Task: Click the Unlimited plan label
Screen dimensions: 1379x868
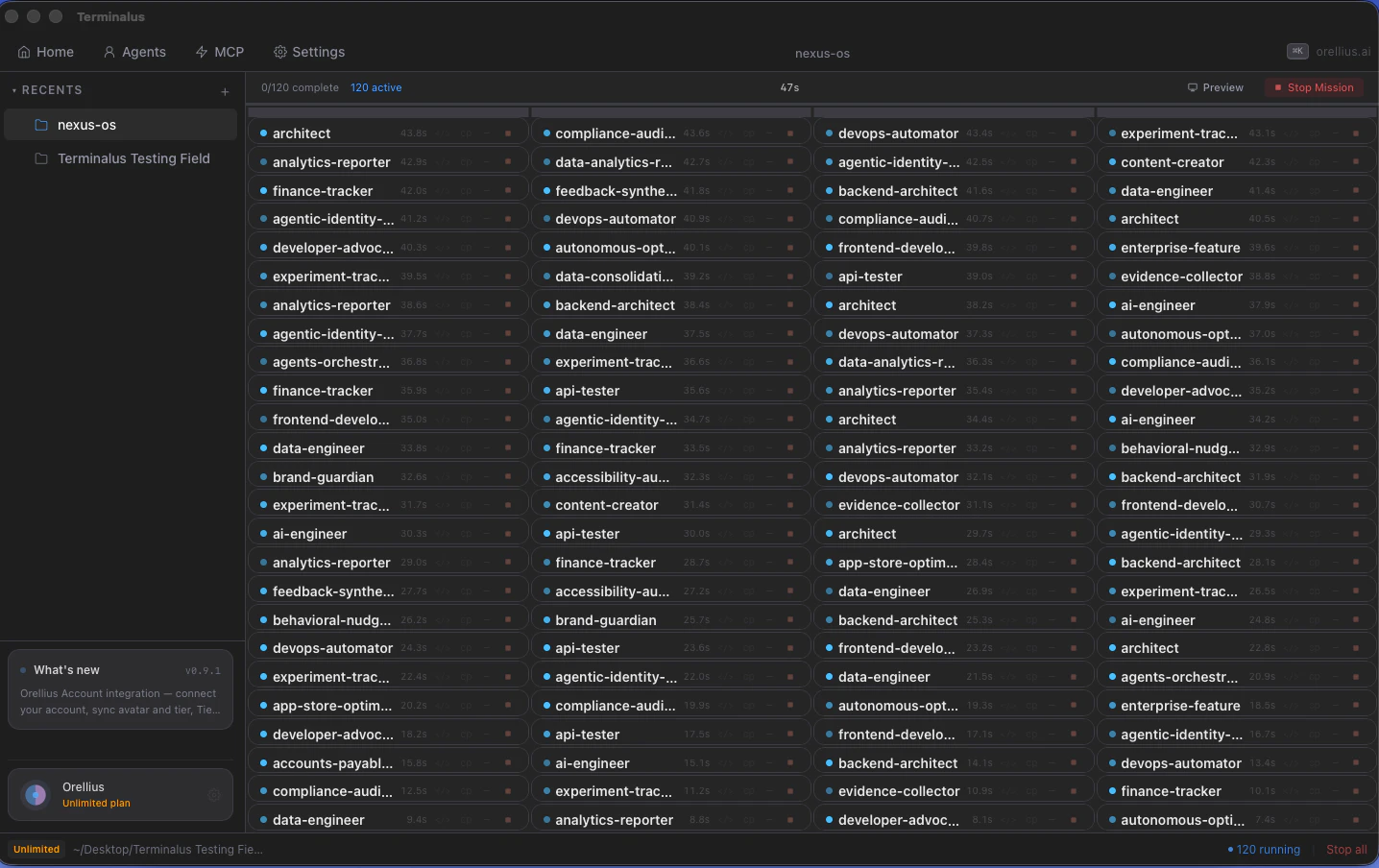Action: point(96,804)
